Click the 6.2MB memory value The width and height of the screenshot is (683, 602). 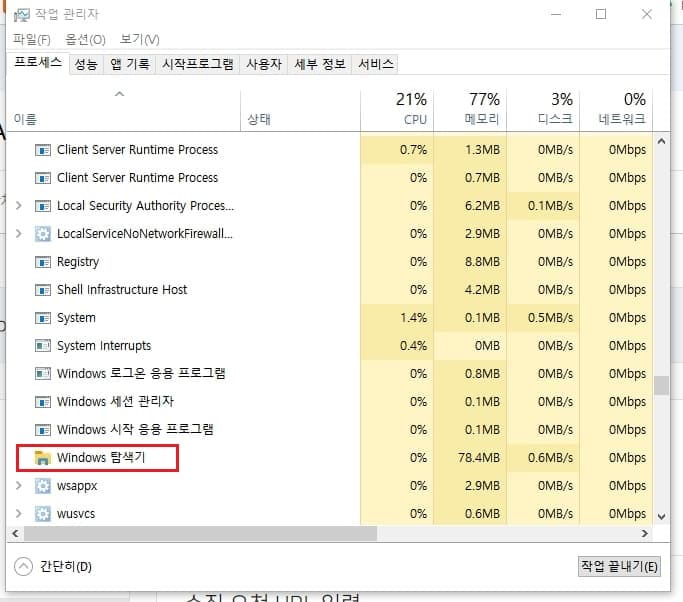pyautogui.click(x=482, y=206)
